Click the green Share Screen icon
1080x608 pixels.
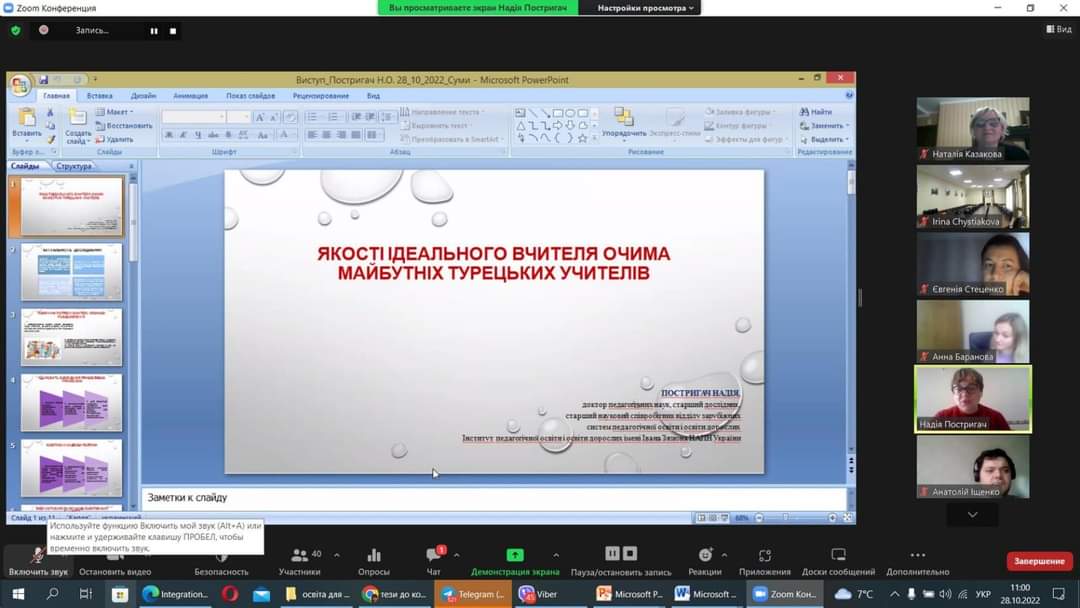coord(515,556)
